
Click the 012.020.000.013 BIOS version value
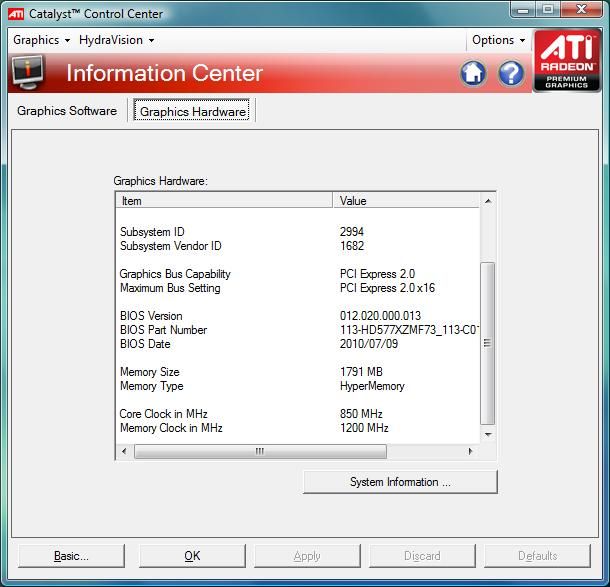point(380,316)
